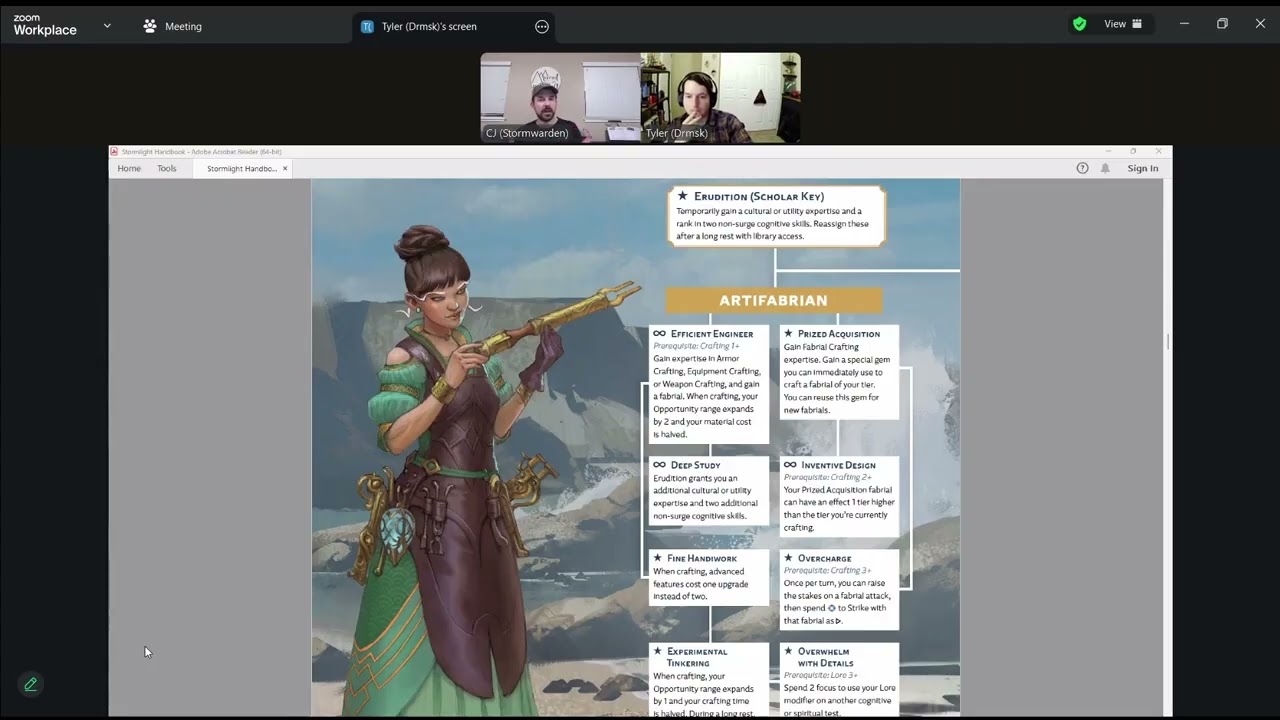
Task: Close the Zoom Workplace window
Action: 1260,24
